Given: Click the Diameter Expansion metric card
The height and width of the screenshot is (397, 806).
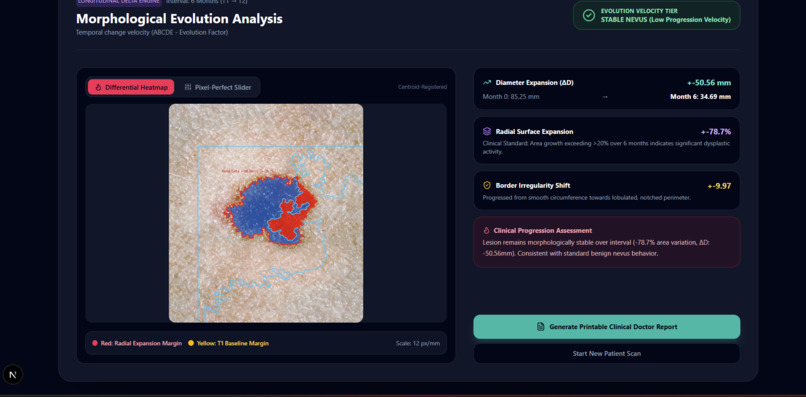Looking at the screenshot, I should (x=607, y=88).
